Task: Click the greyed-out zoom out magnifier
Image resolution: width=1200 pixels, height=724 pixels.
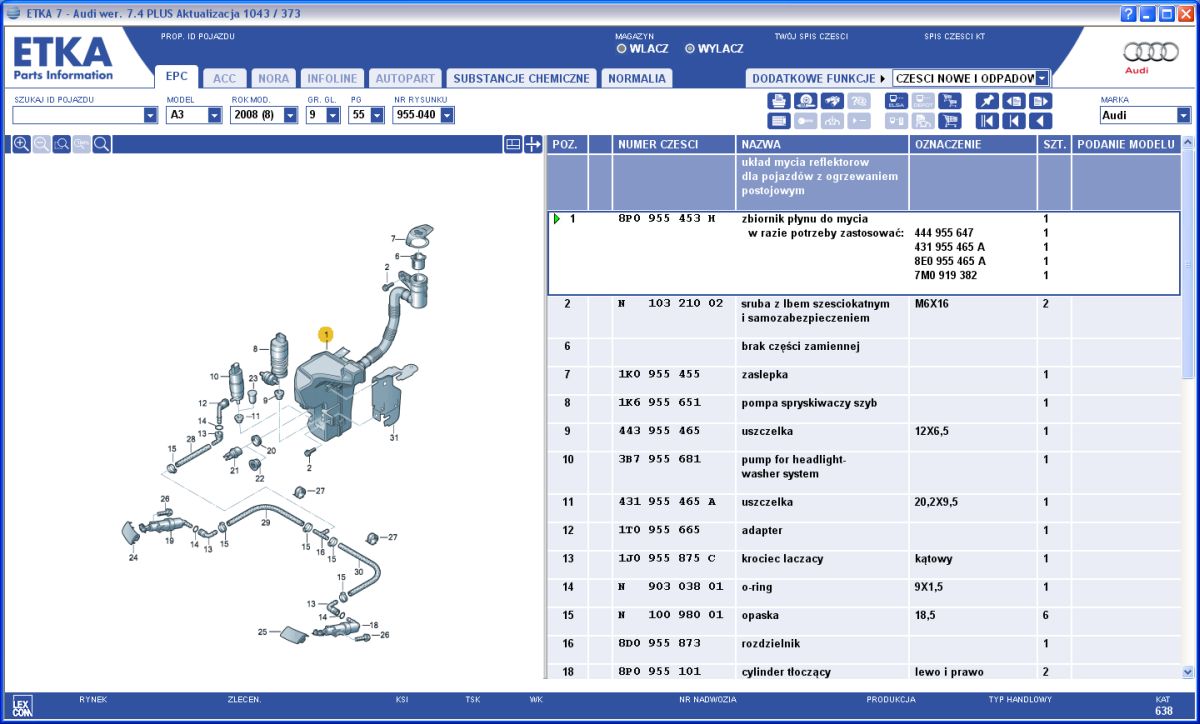Action: coord(41,144)
